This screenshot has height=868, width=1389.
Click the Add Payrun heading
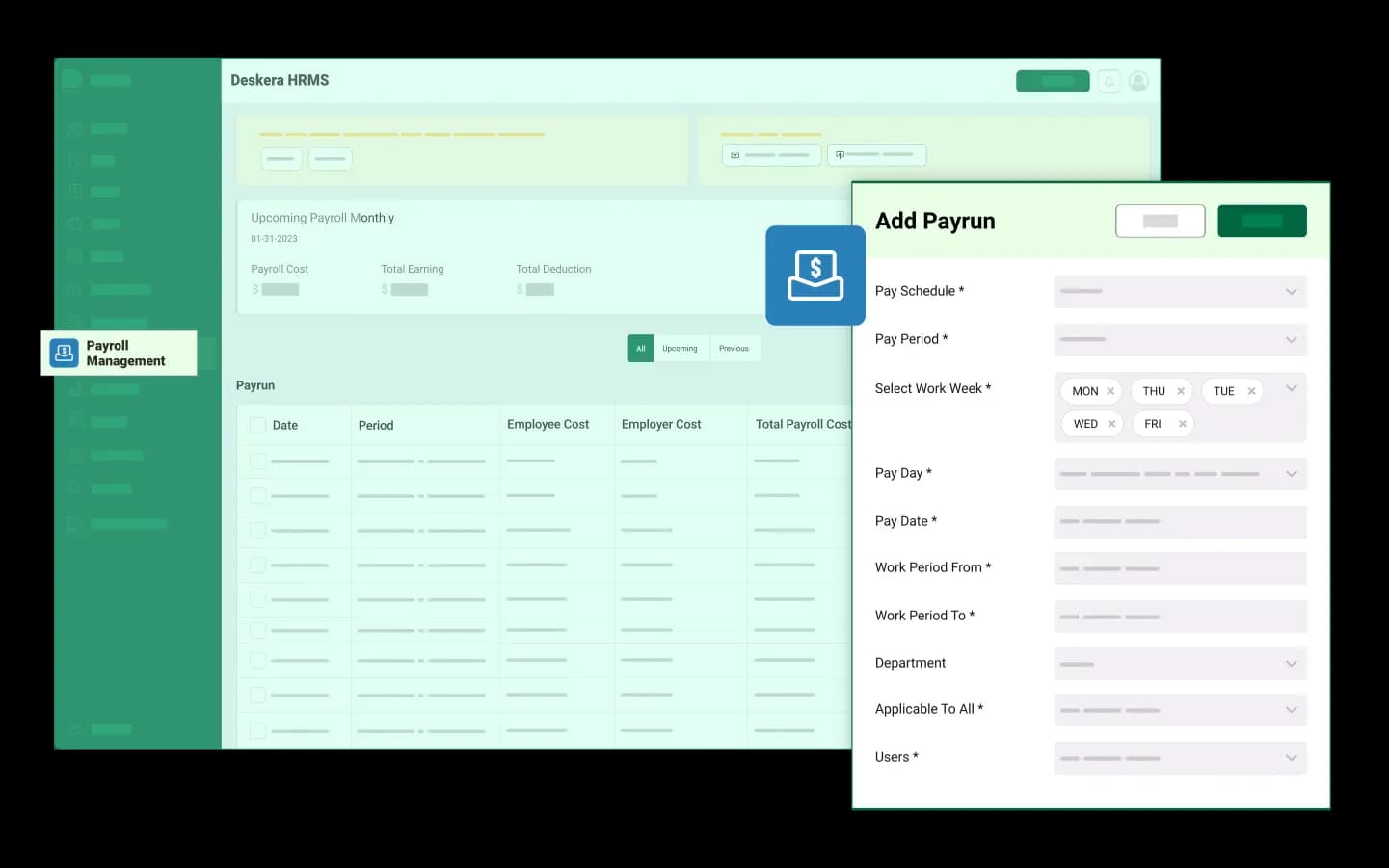(935, 221)
